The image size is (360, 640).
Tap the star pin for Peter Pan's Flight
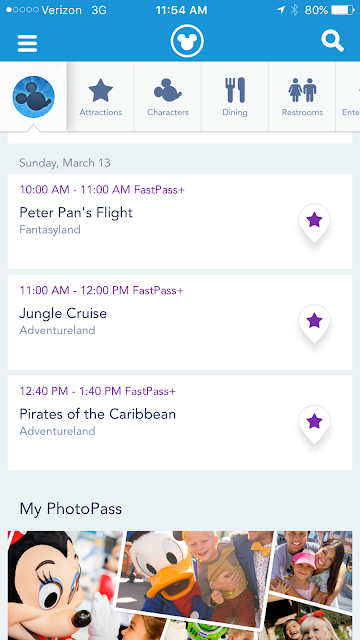(x=314, y=222)
